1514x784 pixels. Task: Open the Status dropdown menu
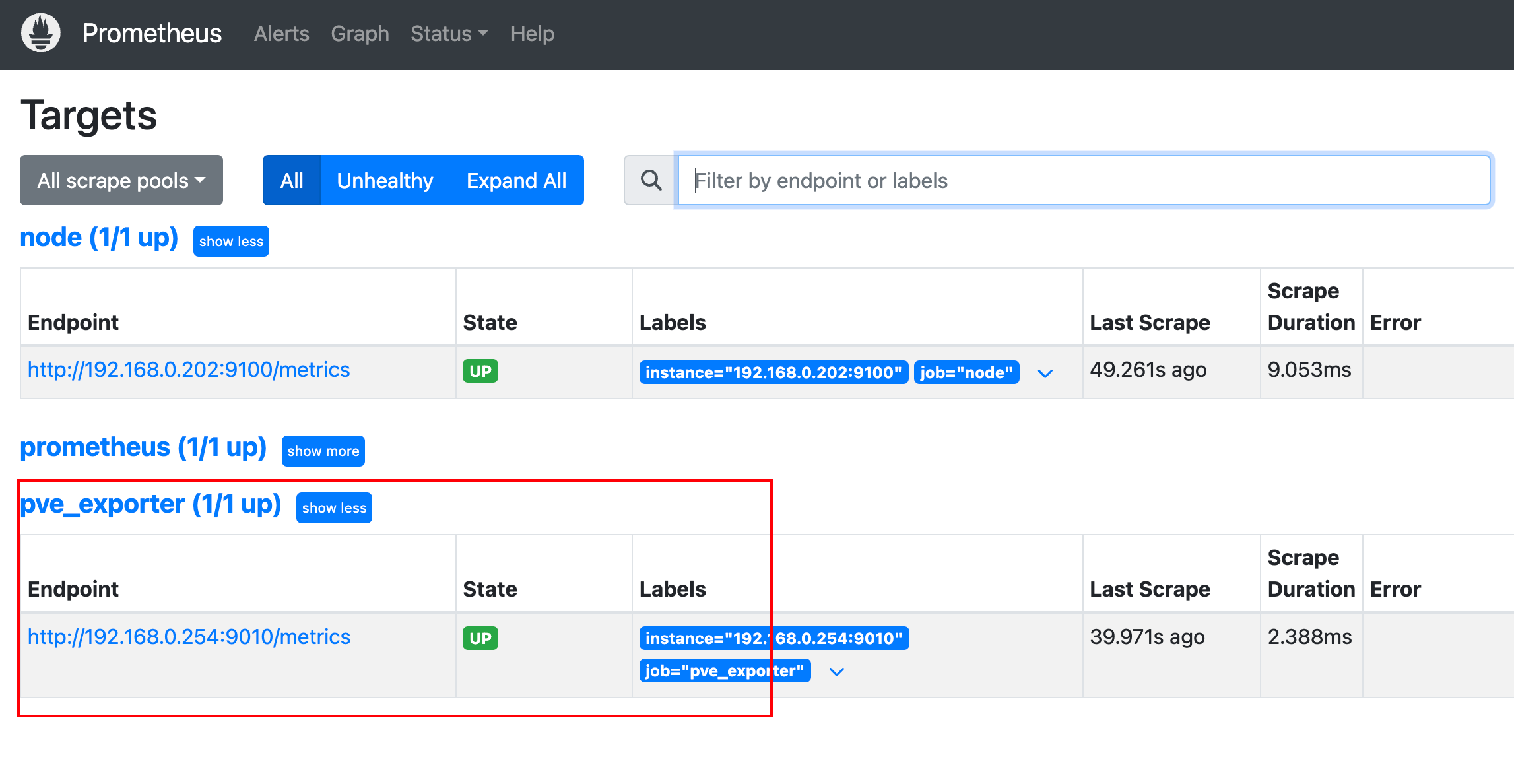449,34
